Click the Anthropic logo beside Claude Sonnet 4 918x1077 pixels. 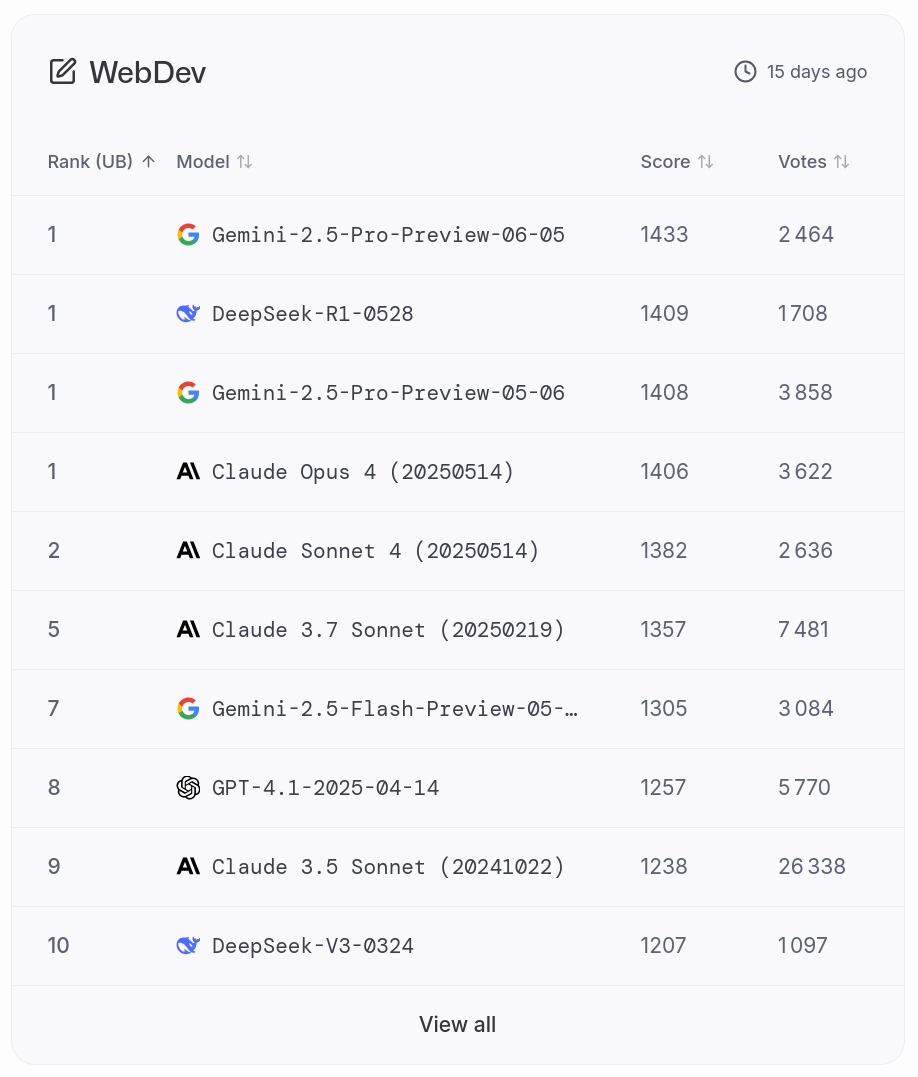pos(188,551)
